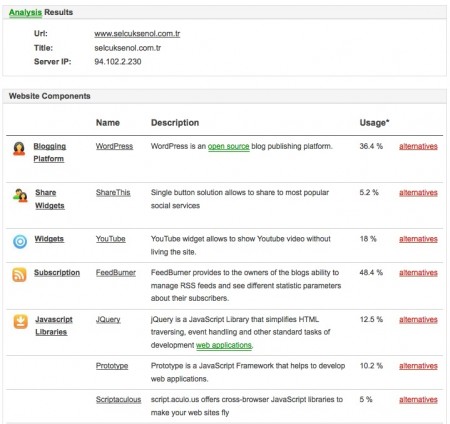This screenshot has height=424, width=450.
Task: Open the green Analysis link in header
Action: click(25, 12)
